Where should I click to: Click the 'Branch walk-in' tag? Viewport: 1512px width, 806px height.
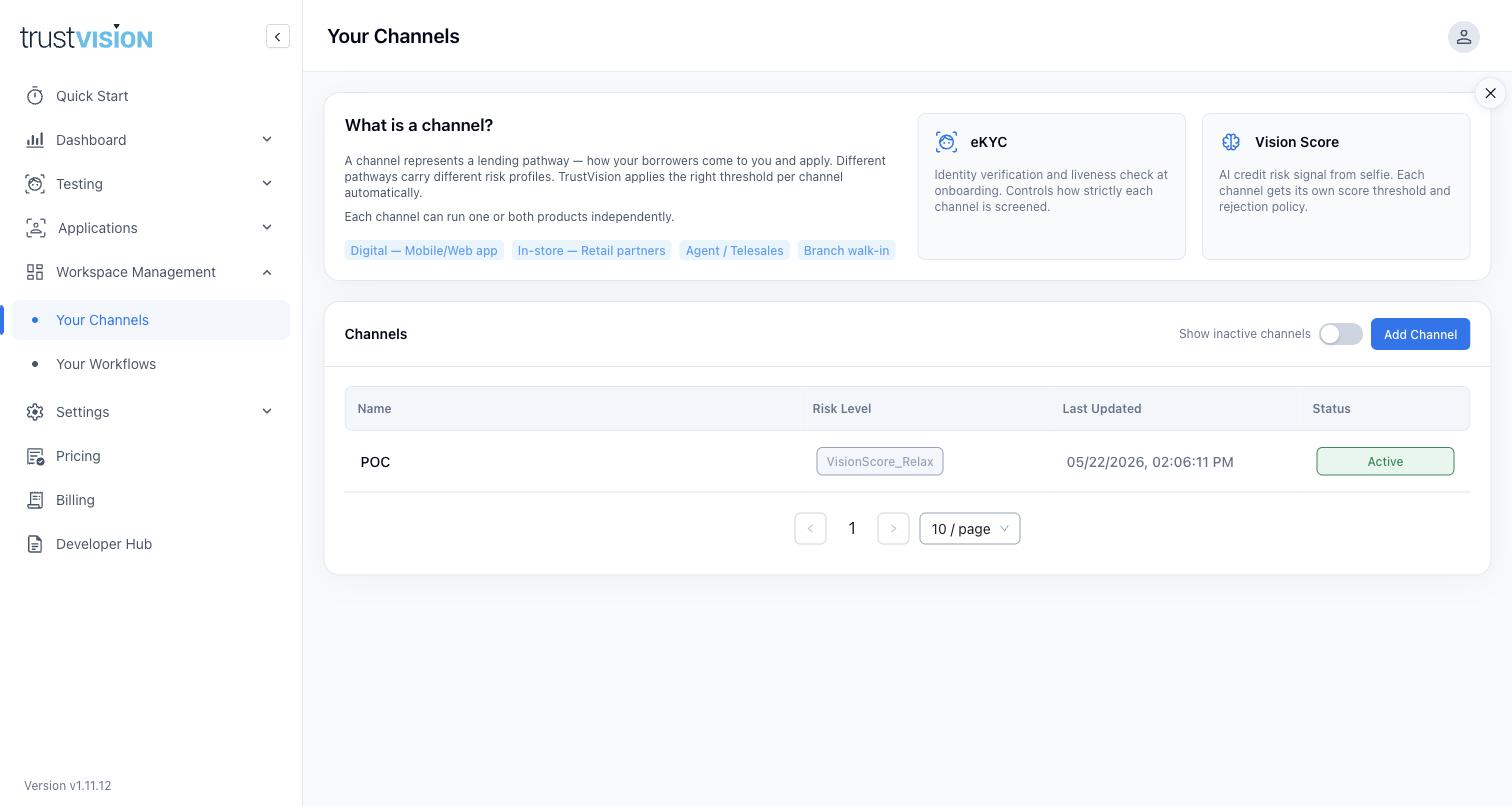[846, 250]
